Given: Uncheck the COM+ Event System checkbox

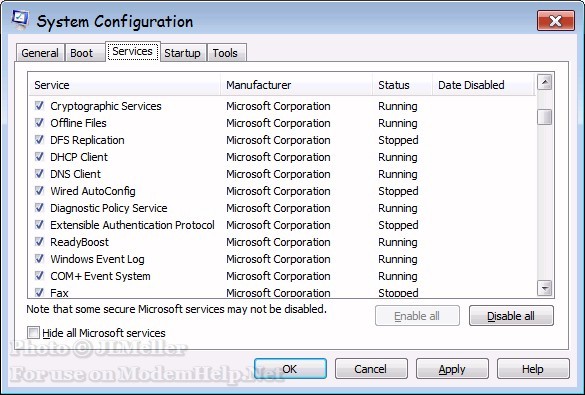Looking at the screenshot, I should pyautogui.click(x=39, y=276).
